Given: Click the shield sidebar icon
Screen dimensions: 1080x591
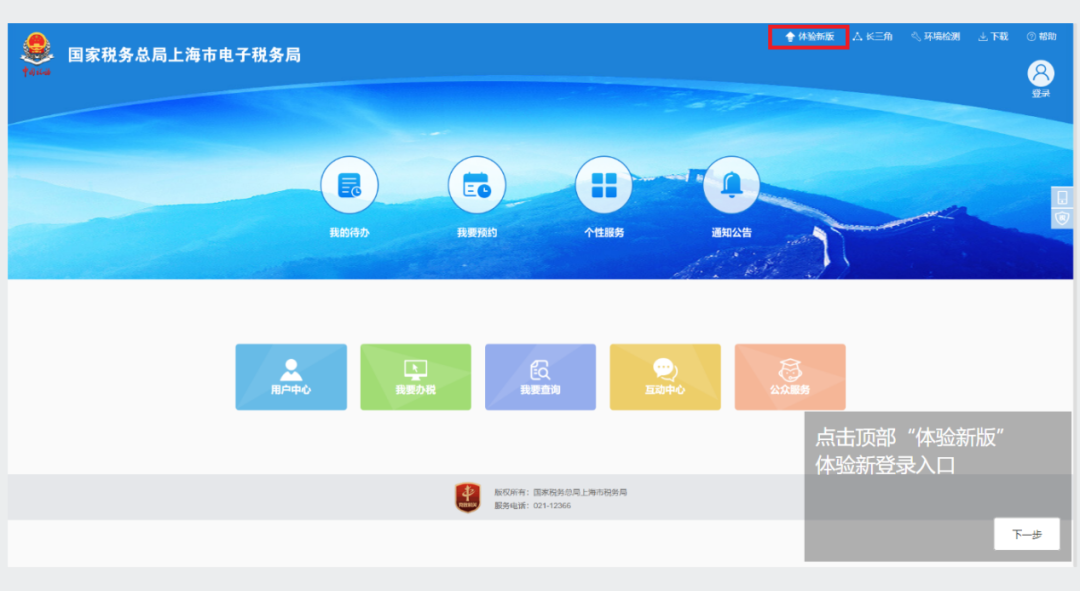Looking at the screenshot, I should click(1062, 218).
